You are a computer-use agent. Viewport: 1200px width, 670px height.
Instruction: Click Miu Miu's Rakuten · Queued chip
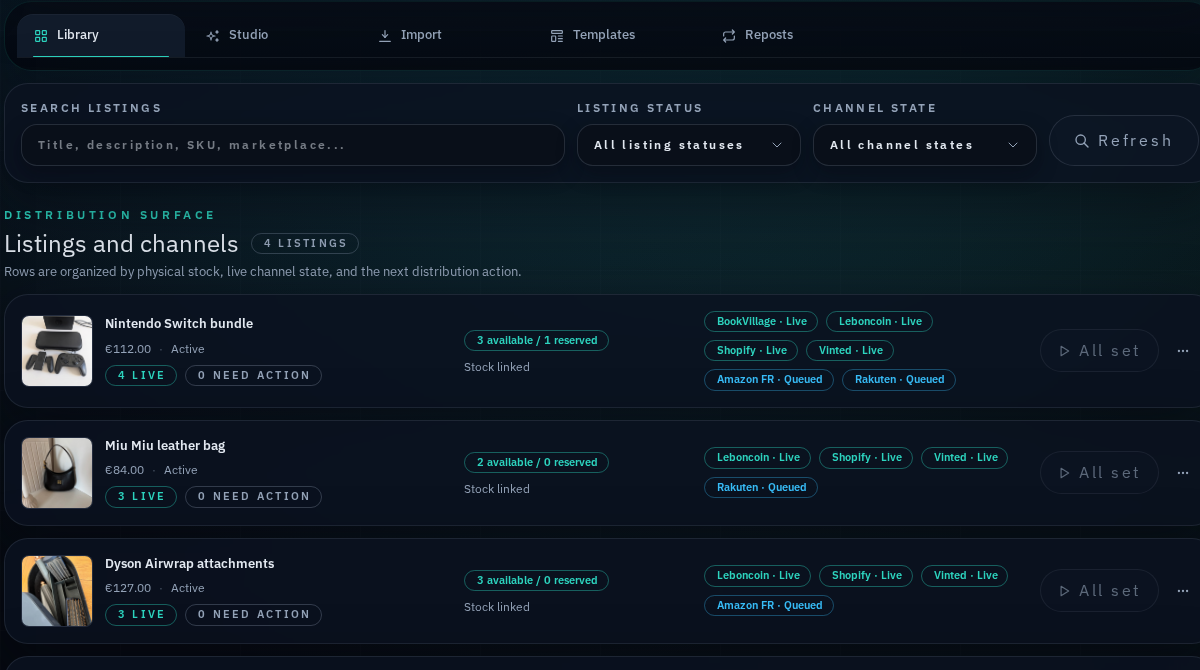point(761,488)
